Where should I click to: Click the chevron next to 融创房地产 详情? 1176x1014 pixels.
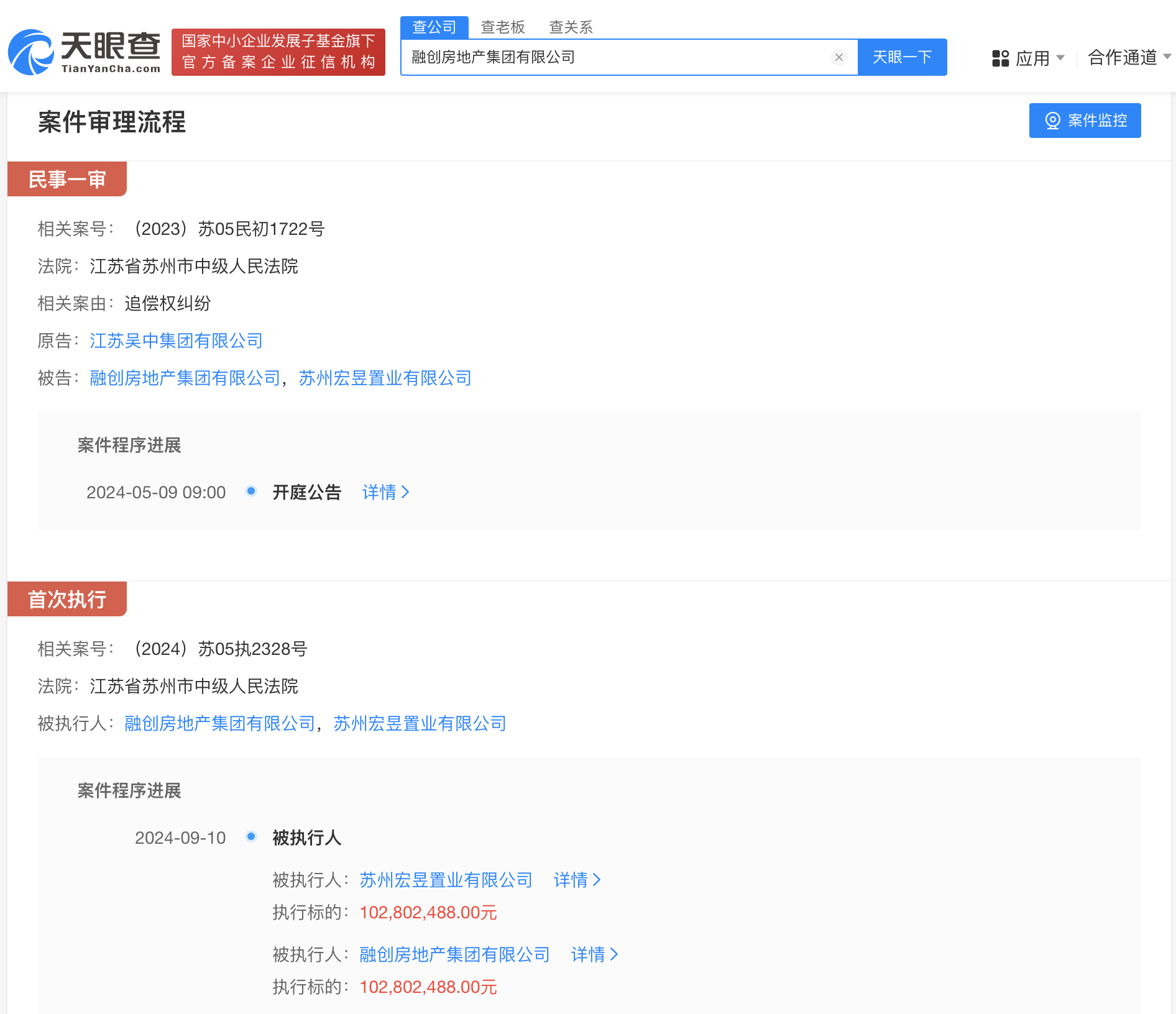pos(614,954)
